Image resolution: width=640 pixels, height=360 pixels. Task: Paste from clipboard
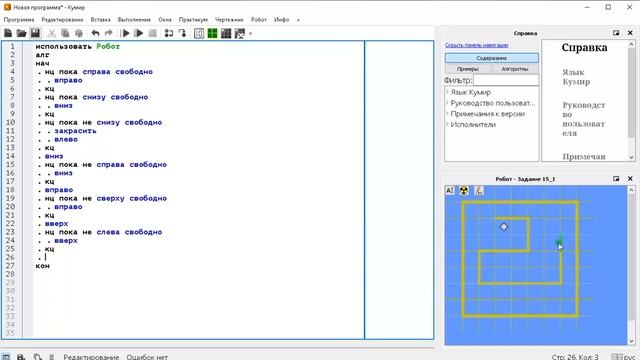coord(79,33)
